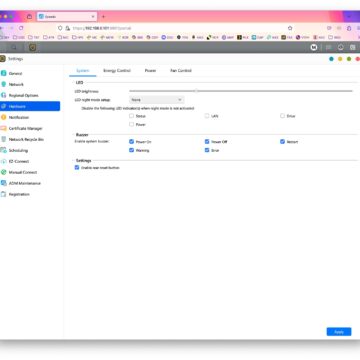This screenshot has width=360, height=360.
Task: Open Manual Connect in the sidebar
Action: 23,172
